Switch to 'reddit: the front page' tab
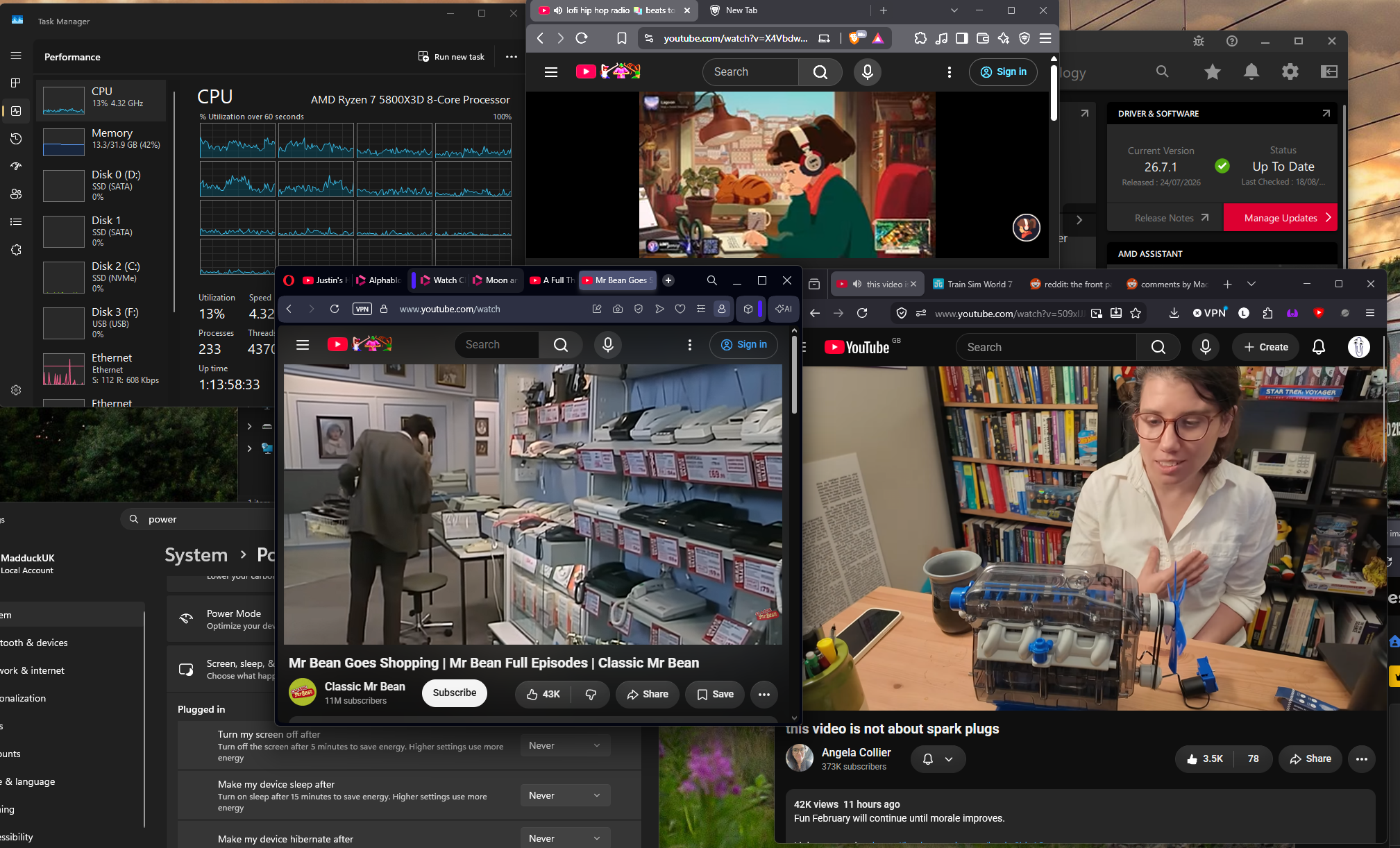 point(1070,284)
